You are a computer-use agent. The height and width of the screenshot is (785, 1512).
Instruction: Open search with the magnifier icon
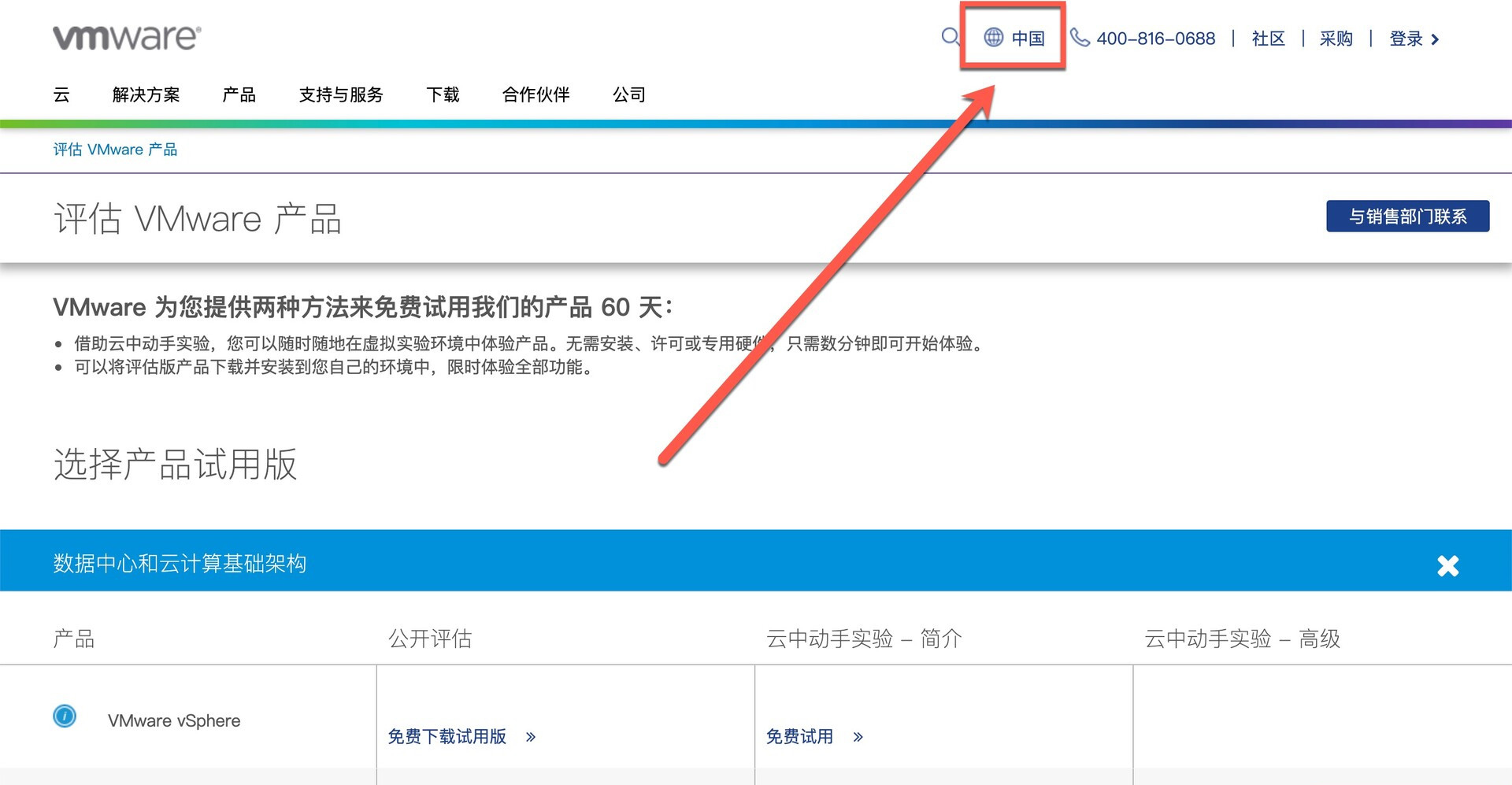click(951, 37)
